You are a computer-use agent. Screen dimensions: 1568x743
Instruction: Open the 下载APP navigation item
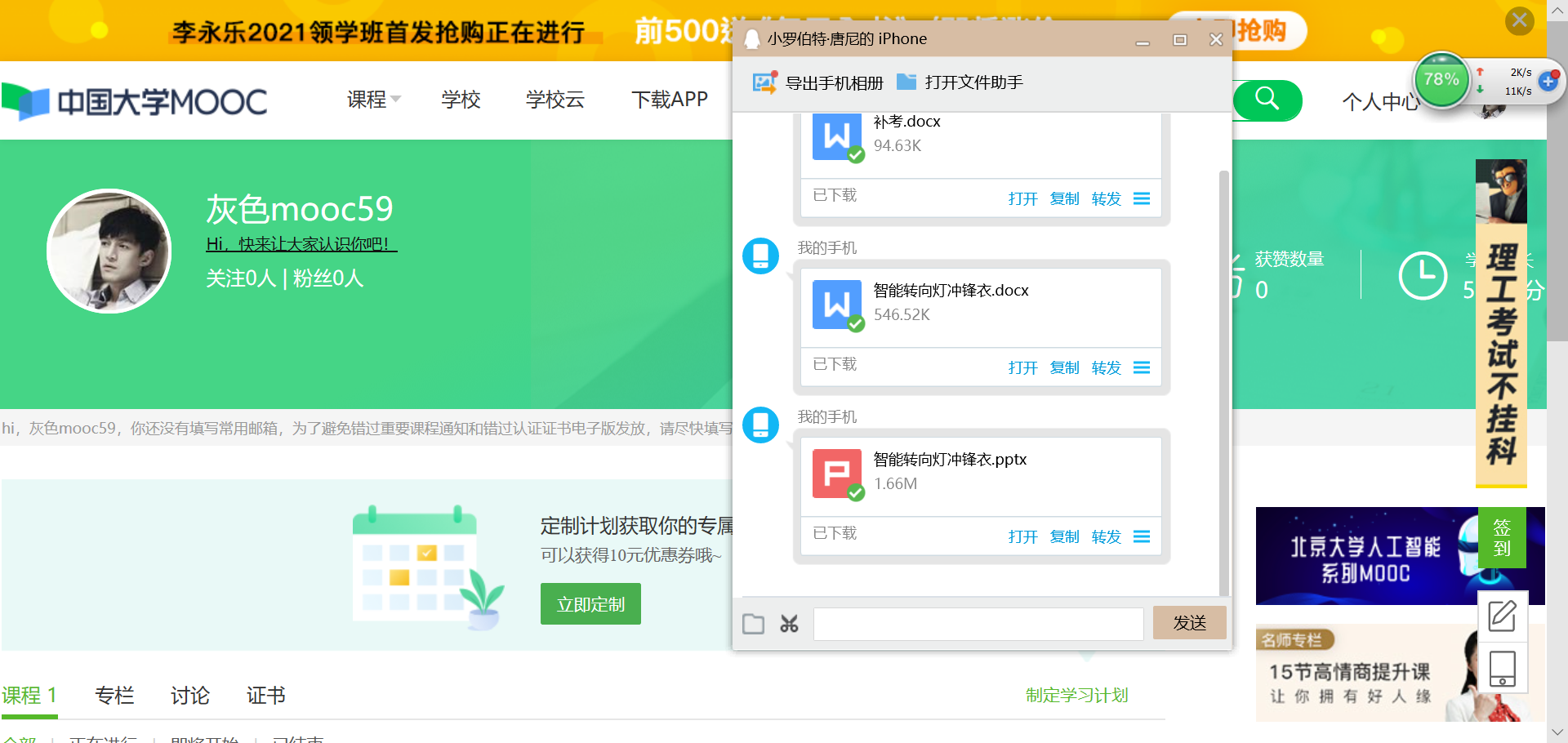670,100
